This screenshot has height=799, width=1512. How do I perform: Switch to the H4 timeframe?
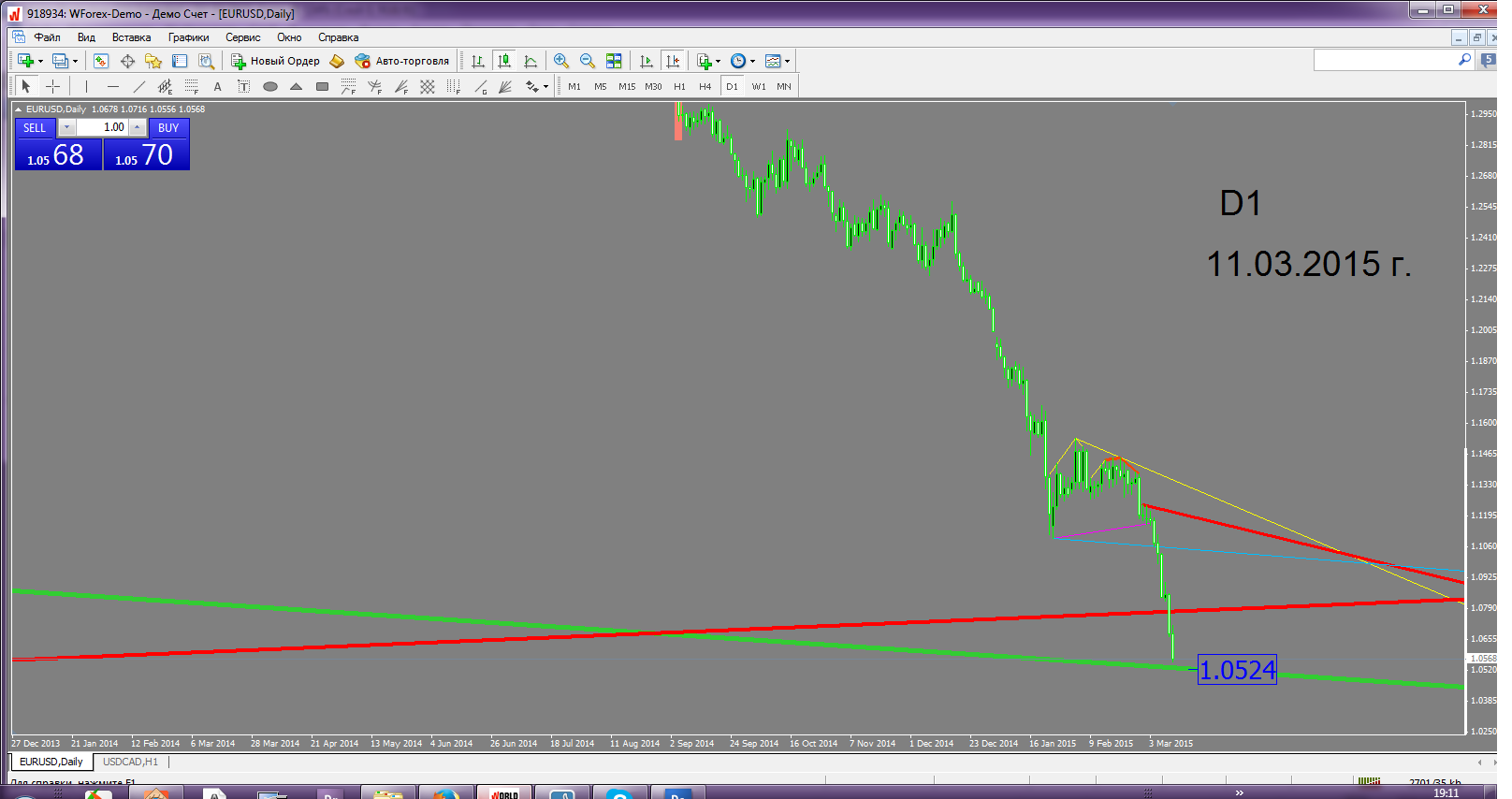pos(705,86)
